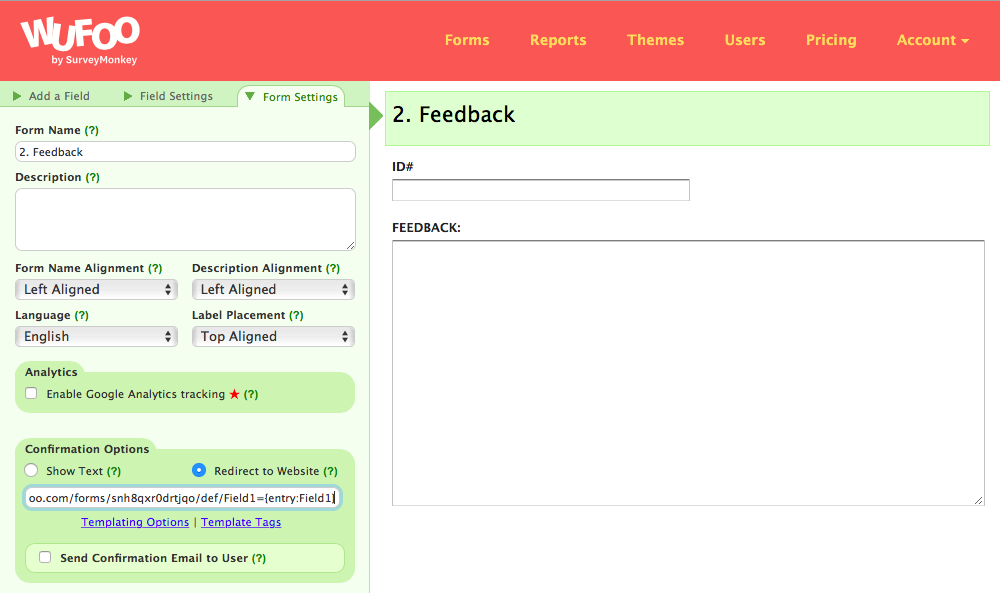
Task: Open help for Language
Action: click(x=82, y=316)
